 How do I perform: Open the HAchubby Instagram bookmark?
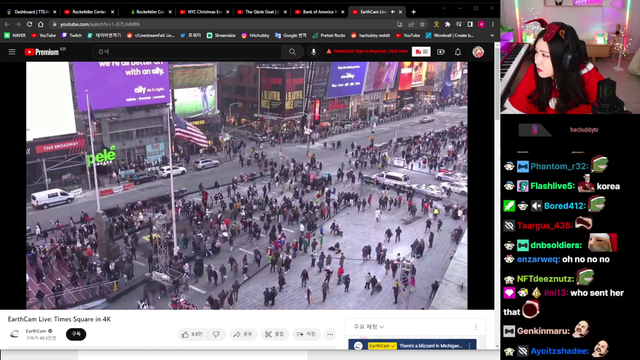pyautogui.click(x=256, y=36)
